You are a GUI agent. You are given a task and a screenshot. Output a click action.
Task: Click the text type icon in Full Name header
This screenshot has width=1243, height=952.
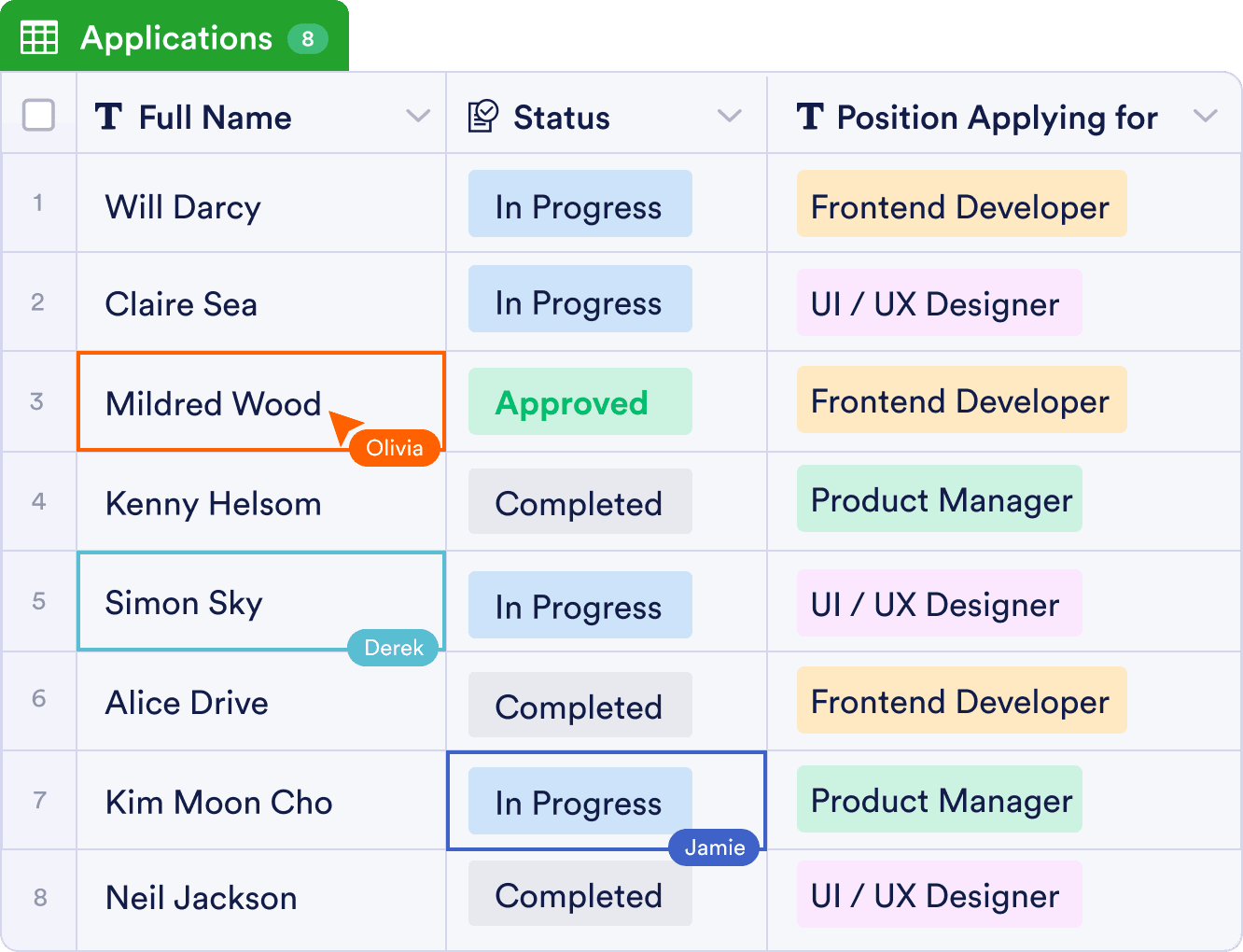click(108, 117)
